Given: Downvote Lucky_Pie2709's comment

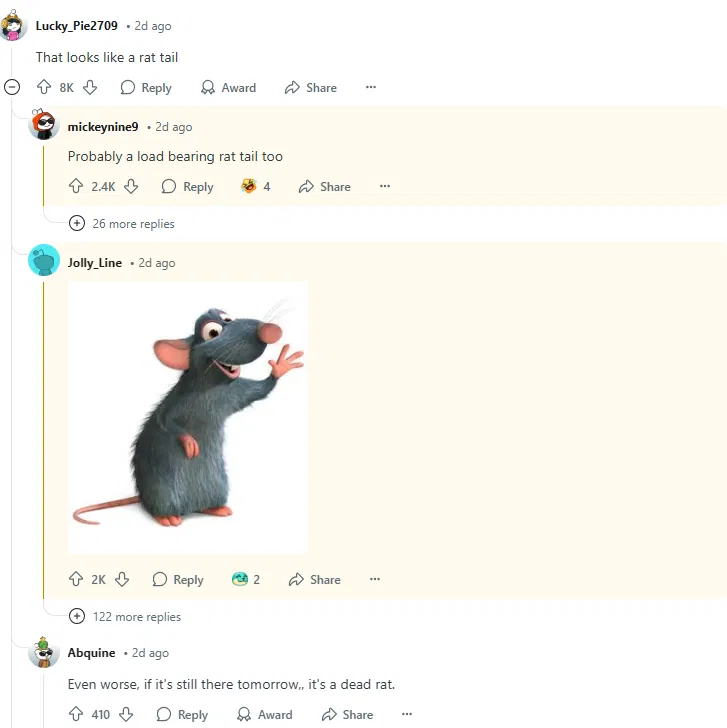Looking at the screenshot, I should pos(90,87).
